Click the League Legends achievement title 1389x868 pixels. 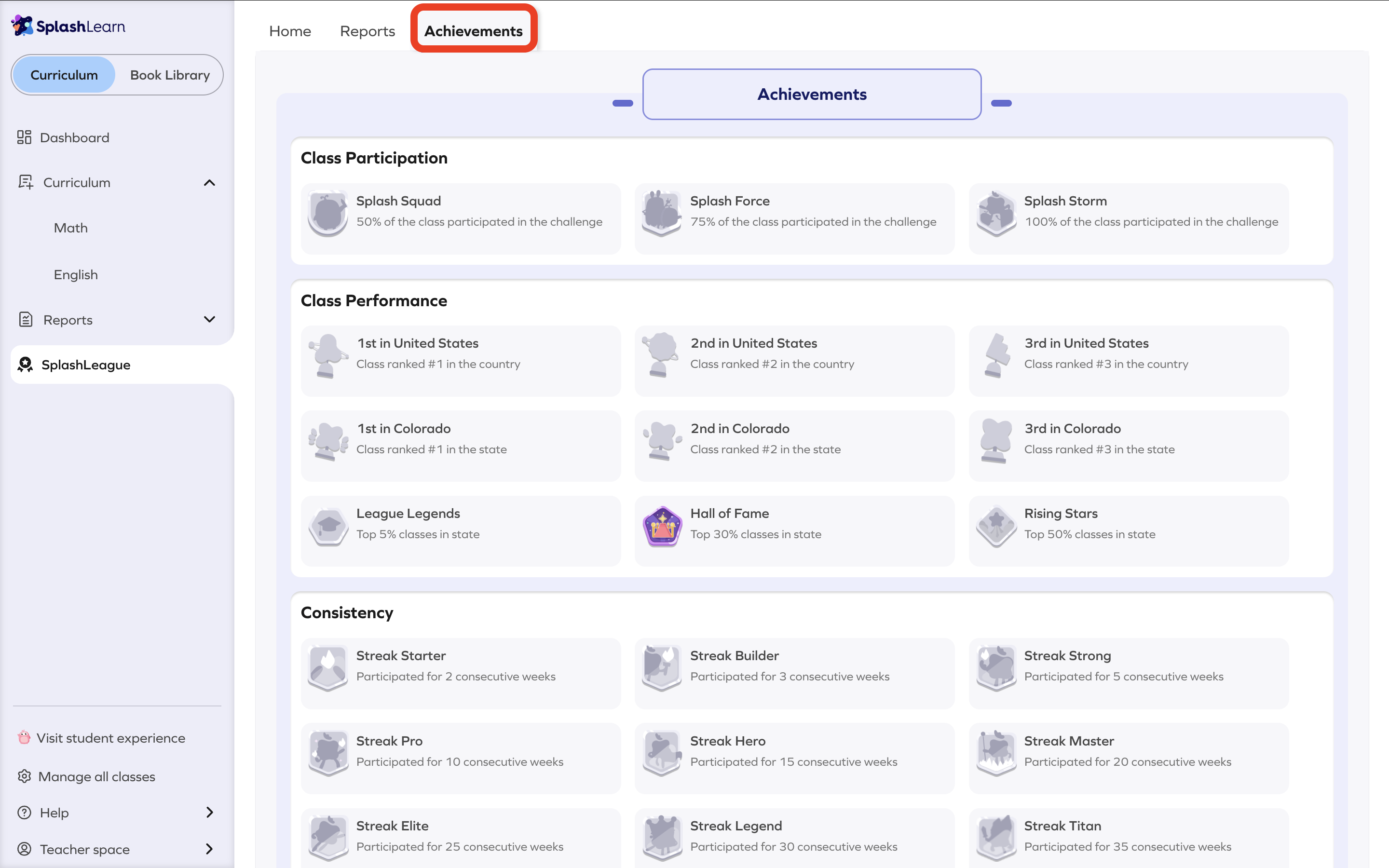[408, 513]
